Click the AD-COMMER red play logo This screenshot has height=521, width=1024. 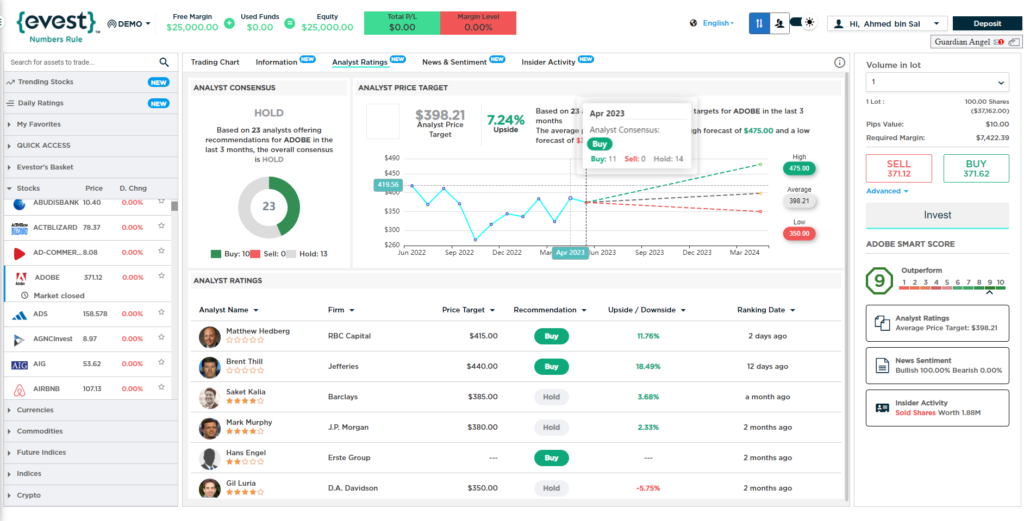20,253
